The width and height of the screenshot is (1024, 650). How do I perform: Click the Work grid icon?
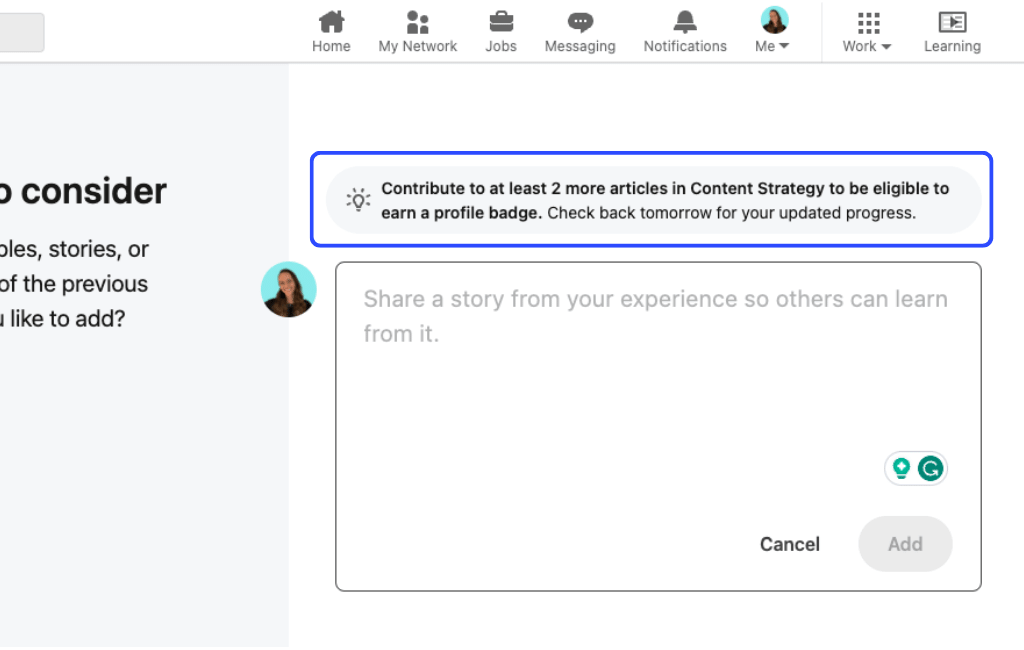(x=866, y=20)
